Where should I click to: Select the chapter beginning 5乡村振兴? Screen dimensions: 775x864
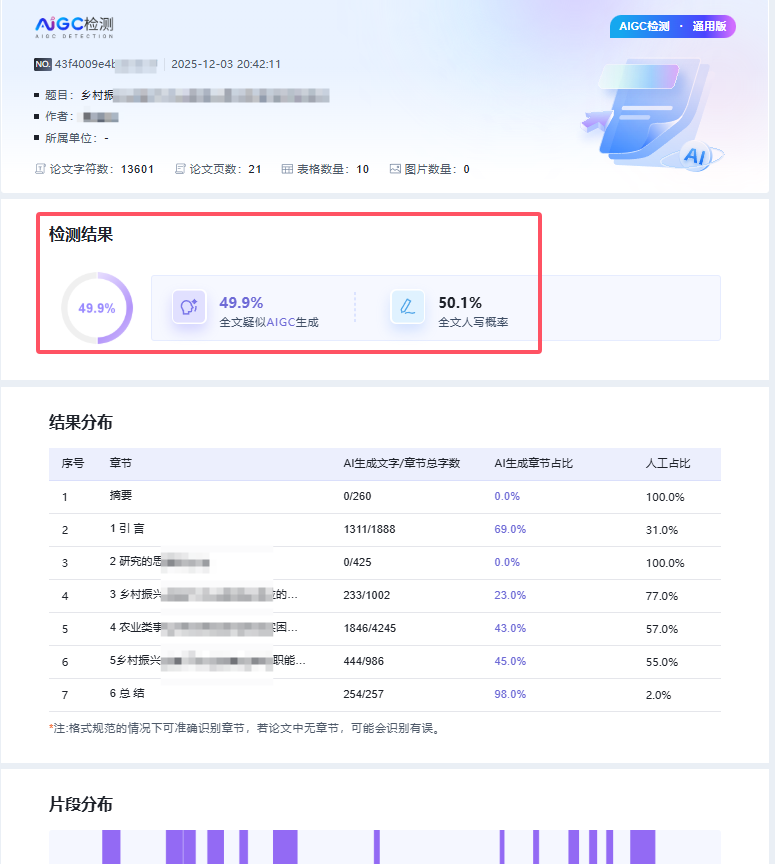click(207, 661)
